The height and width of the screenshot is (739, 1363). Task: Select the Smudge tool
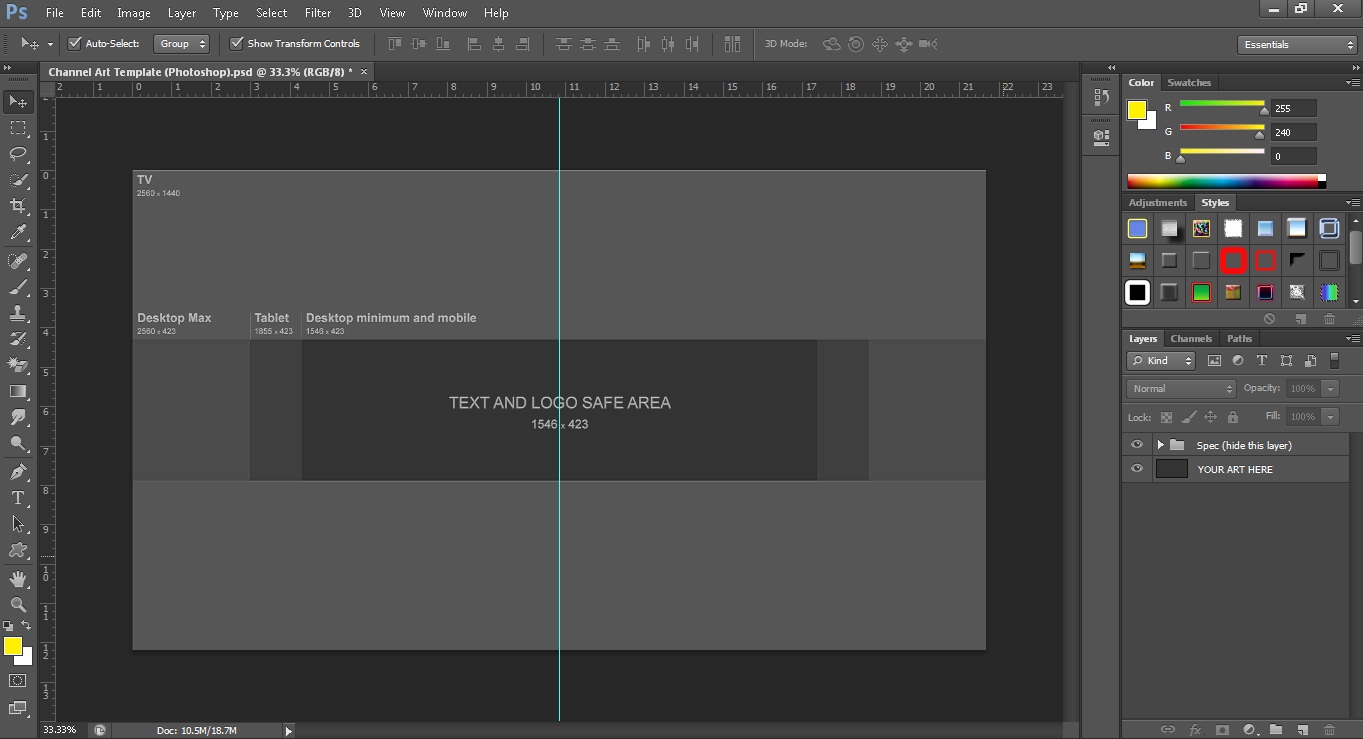[18, 417]
